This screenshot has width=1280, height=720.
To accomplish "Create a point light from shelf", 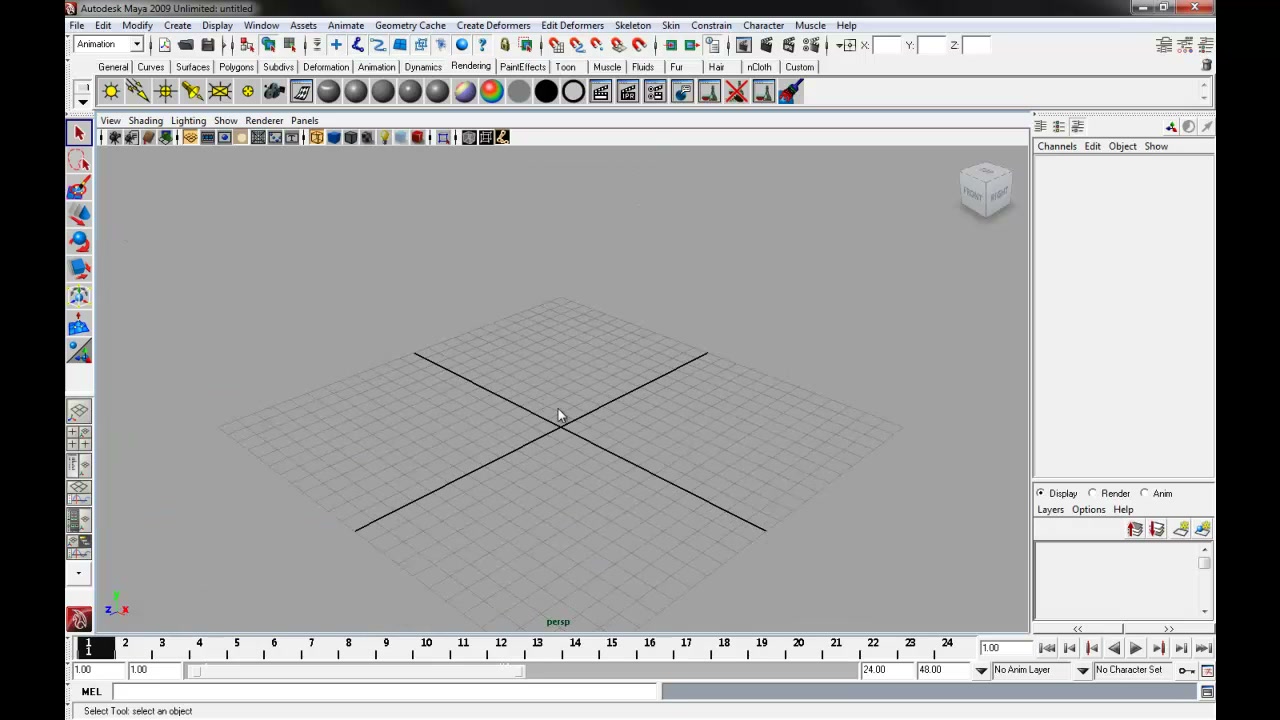I will tap(165, 92).
